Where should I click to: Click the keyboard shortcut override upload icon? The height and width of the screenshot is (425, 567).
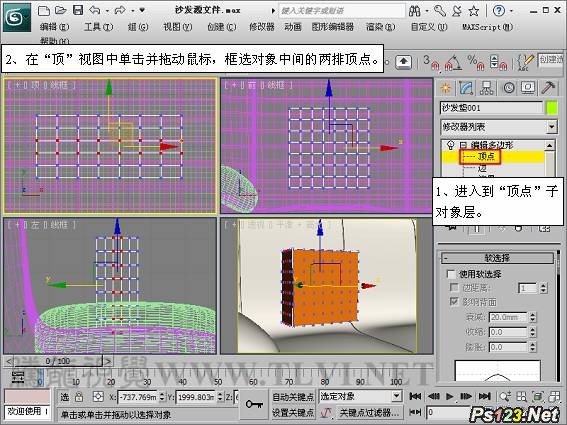403,62
